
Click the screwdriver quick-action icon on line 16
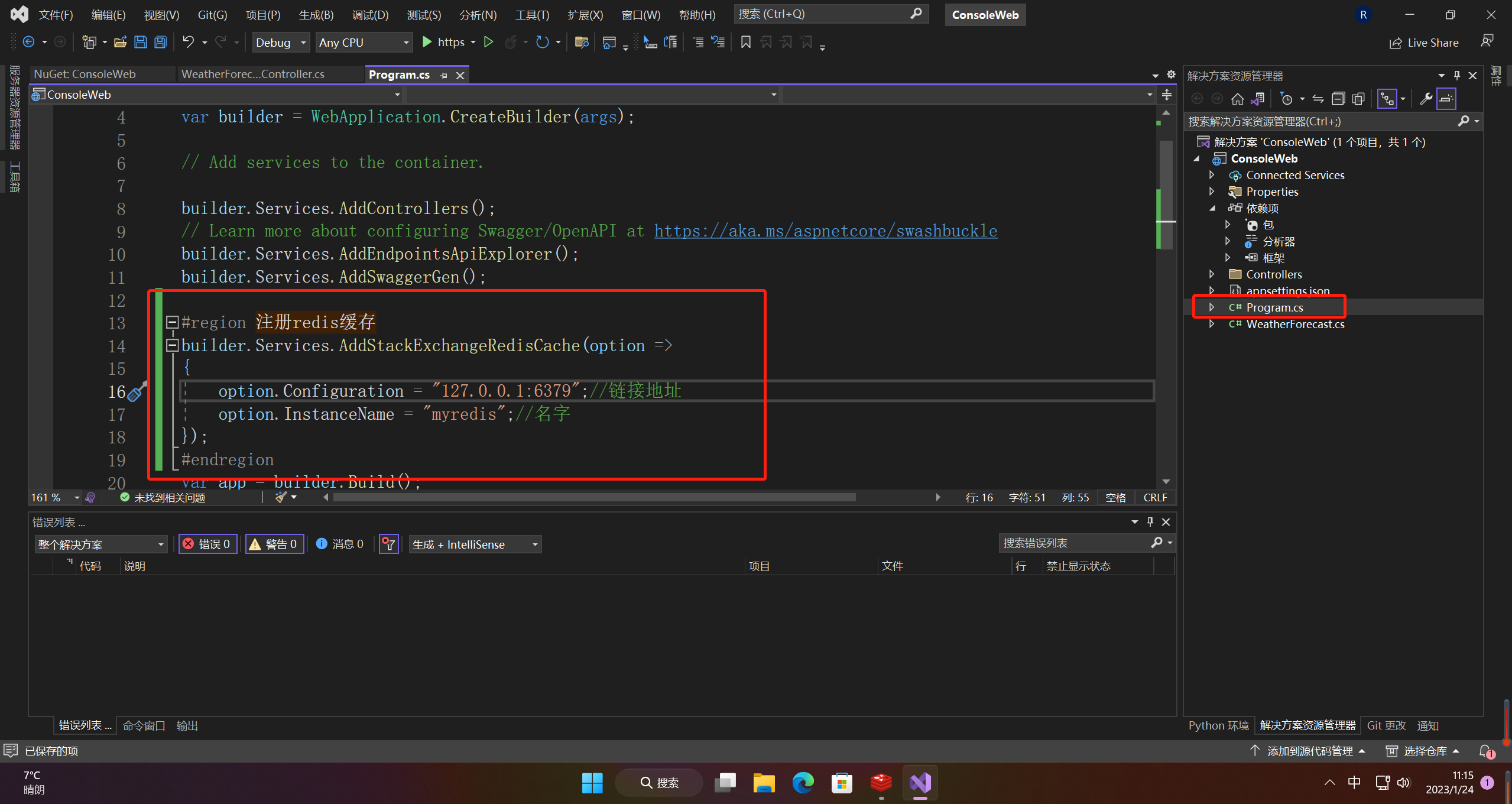click(x=137, y=393)
